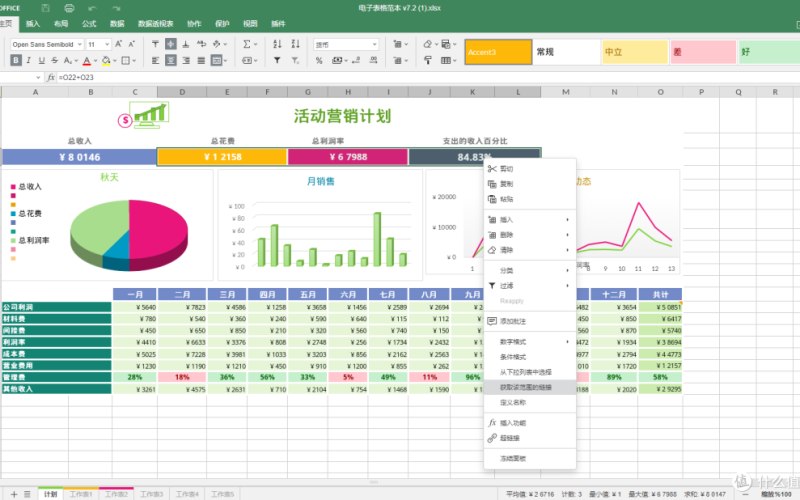Viewport: 800px width, 500px height.
Task: Align text right
Action: point(186,60)
